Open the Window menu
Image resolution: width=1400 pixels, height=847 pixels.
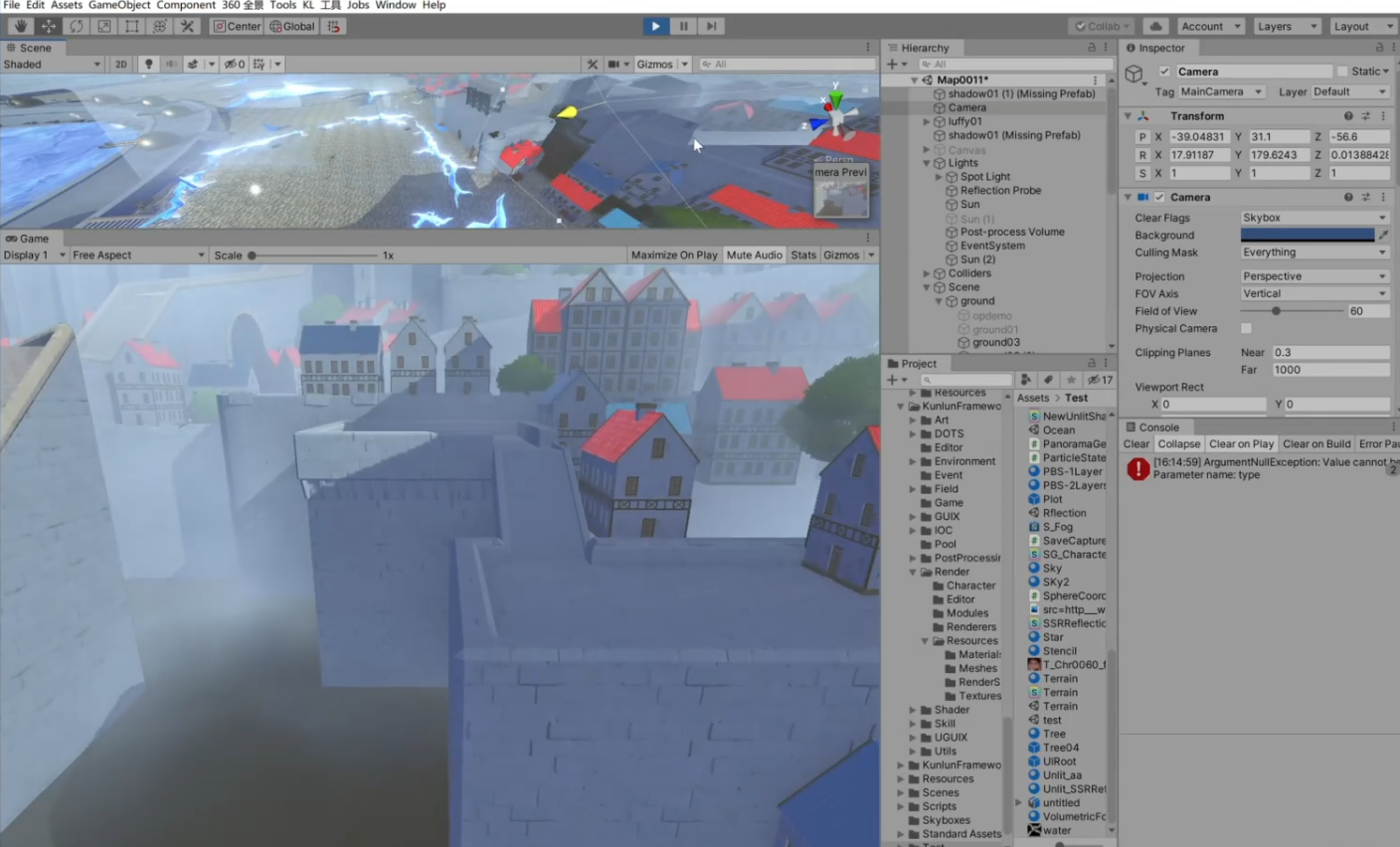pyautogui.click(x=395, y=5)
